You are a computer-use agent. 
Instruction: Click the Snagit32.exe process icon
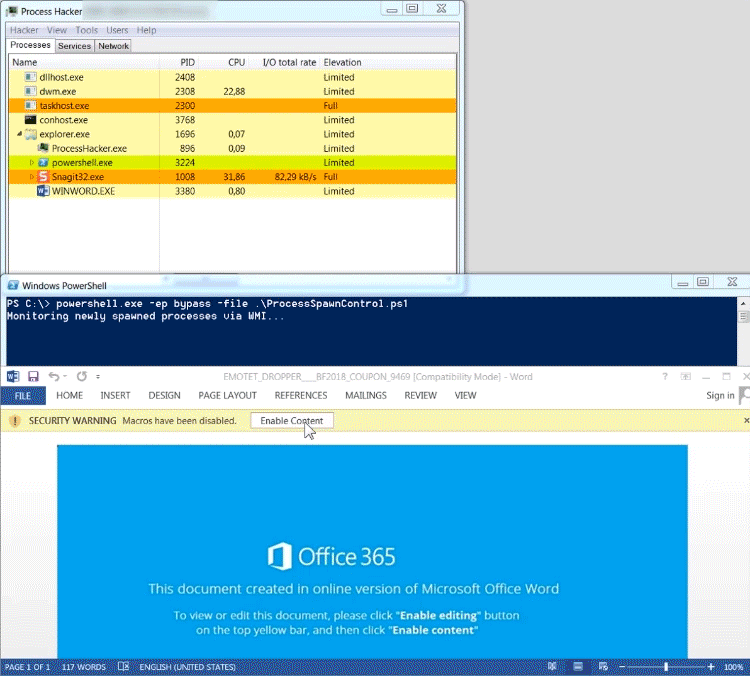(x=43, y=177)
